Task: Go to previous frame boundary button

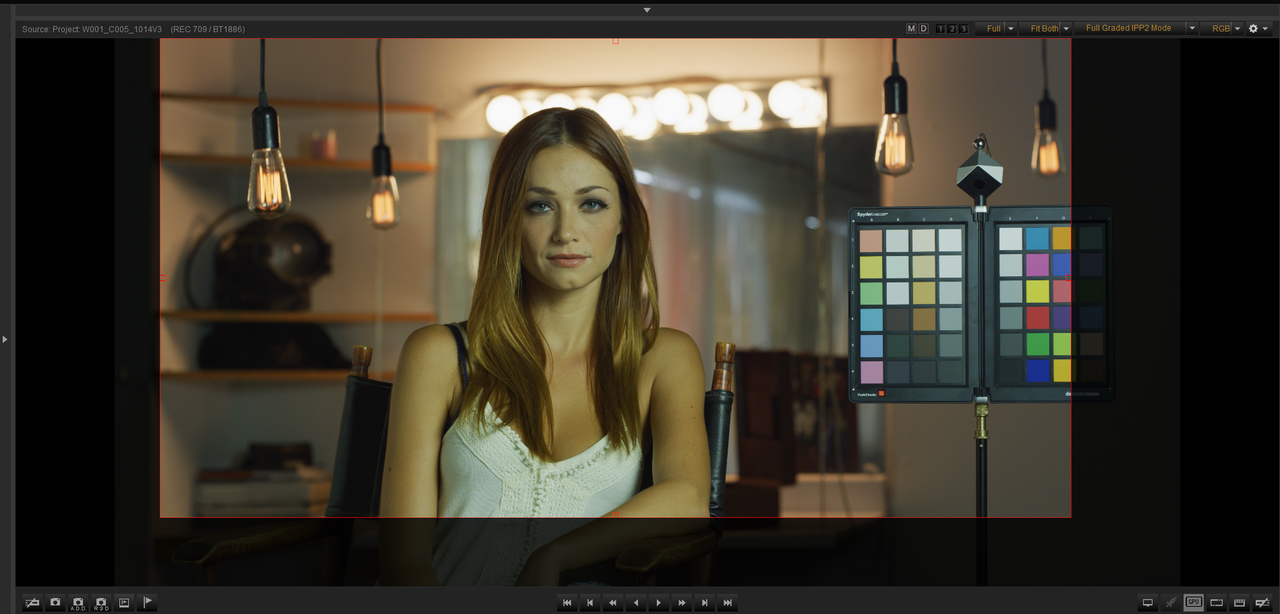Action: tap(590, 603)
